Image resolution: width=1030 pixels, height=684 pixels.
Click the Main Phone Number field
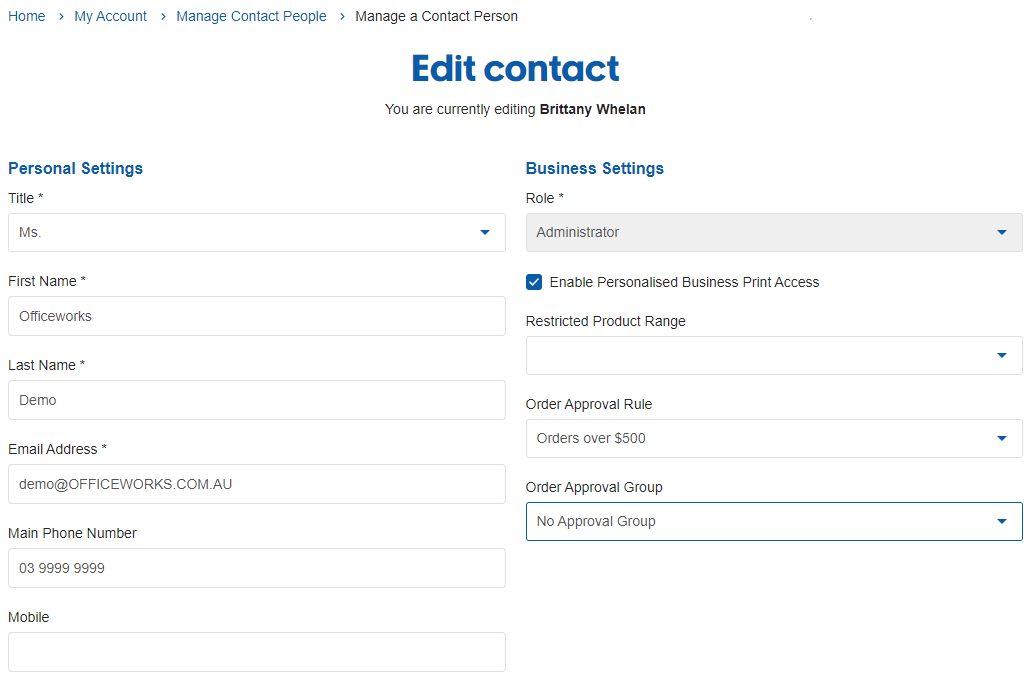coord(256,568)
